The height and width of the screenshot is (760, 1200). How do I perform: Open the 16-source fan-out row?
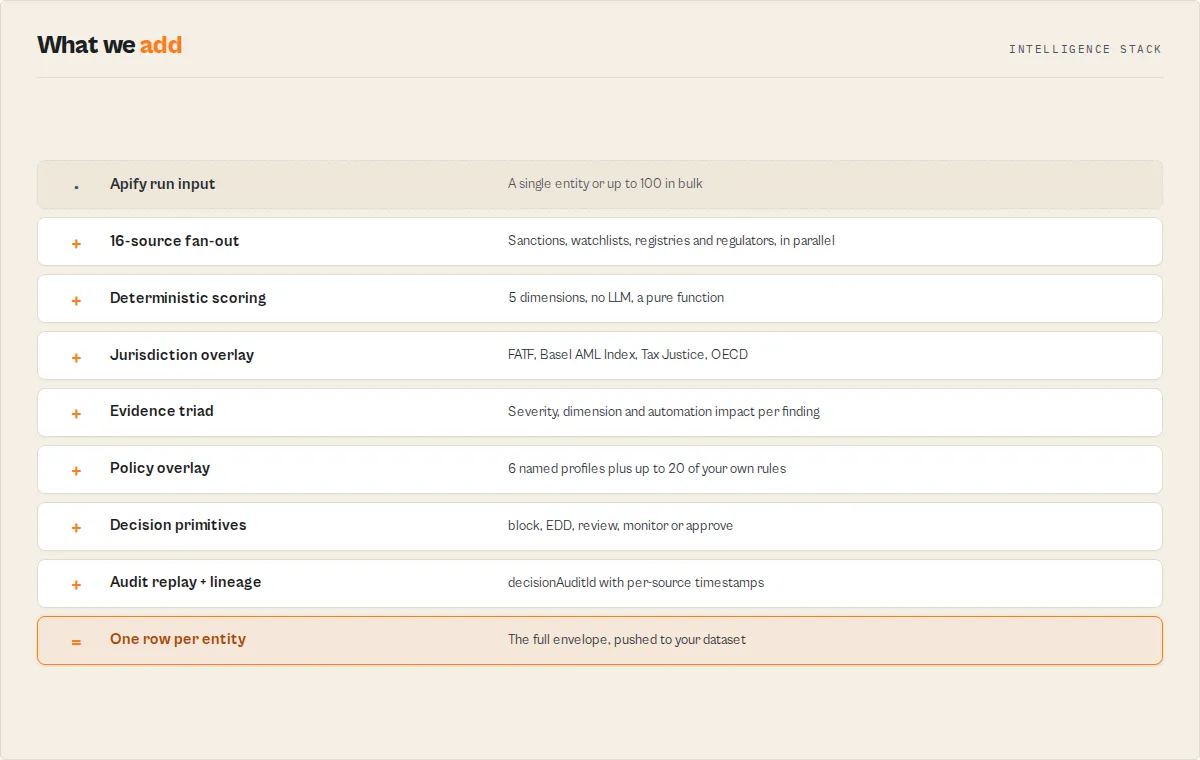tap(600, 241)
